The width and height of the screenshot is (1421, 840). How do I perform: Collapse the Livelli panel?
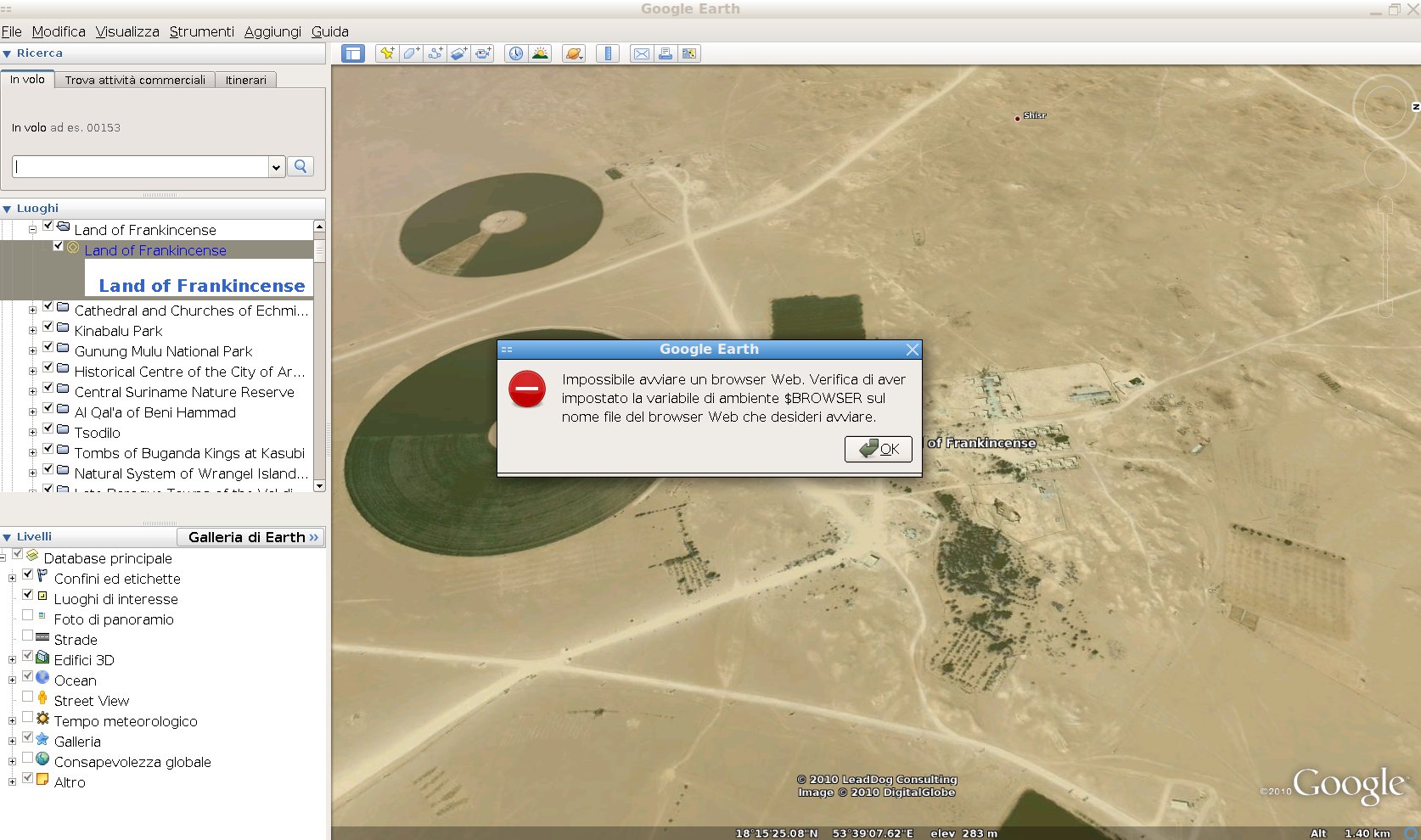[7, 537]
